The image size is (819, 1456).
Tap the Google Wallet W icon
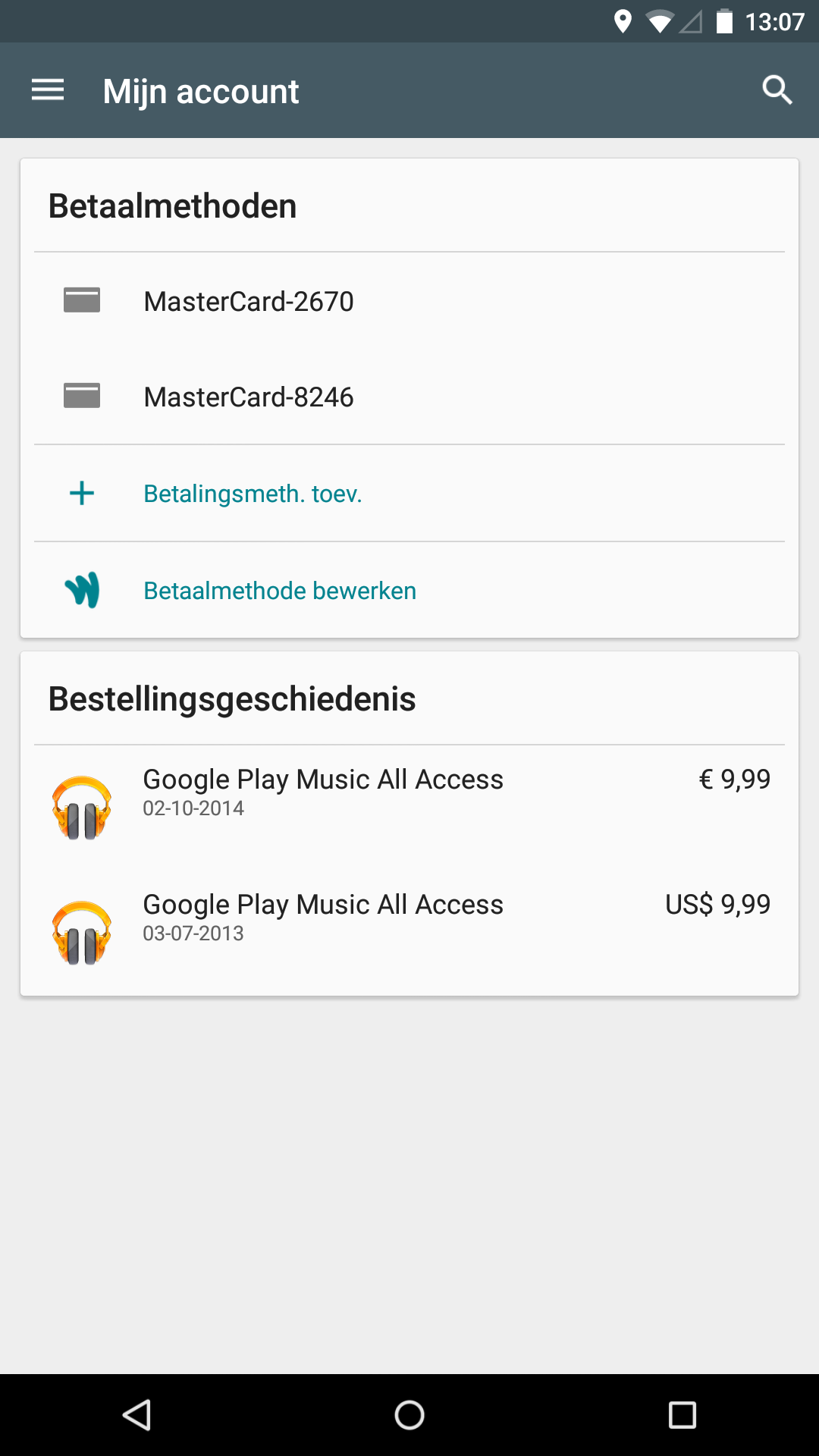coord(82,590)
